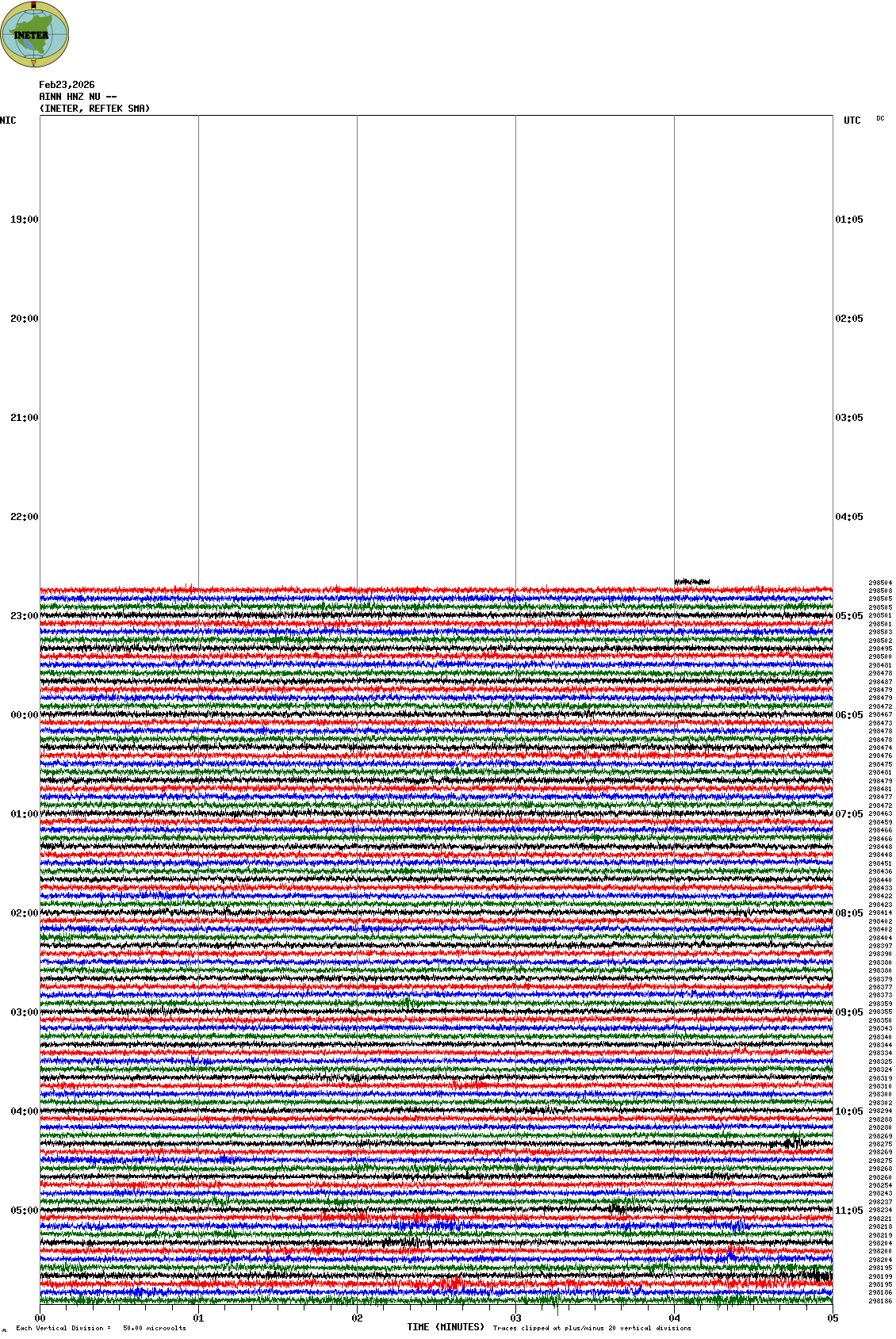Select the 23:00 local time marker
The width and height of the screenshot is (896, 1339).
pyautogui.click(x=24, y=616)
